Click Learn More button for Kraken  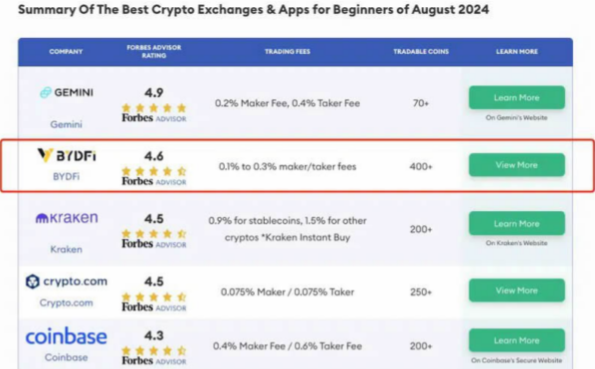tap(517, 224)
